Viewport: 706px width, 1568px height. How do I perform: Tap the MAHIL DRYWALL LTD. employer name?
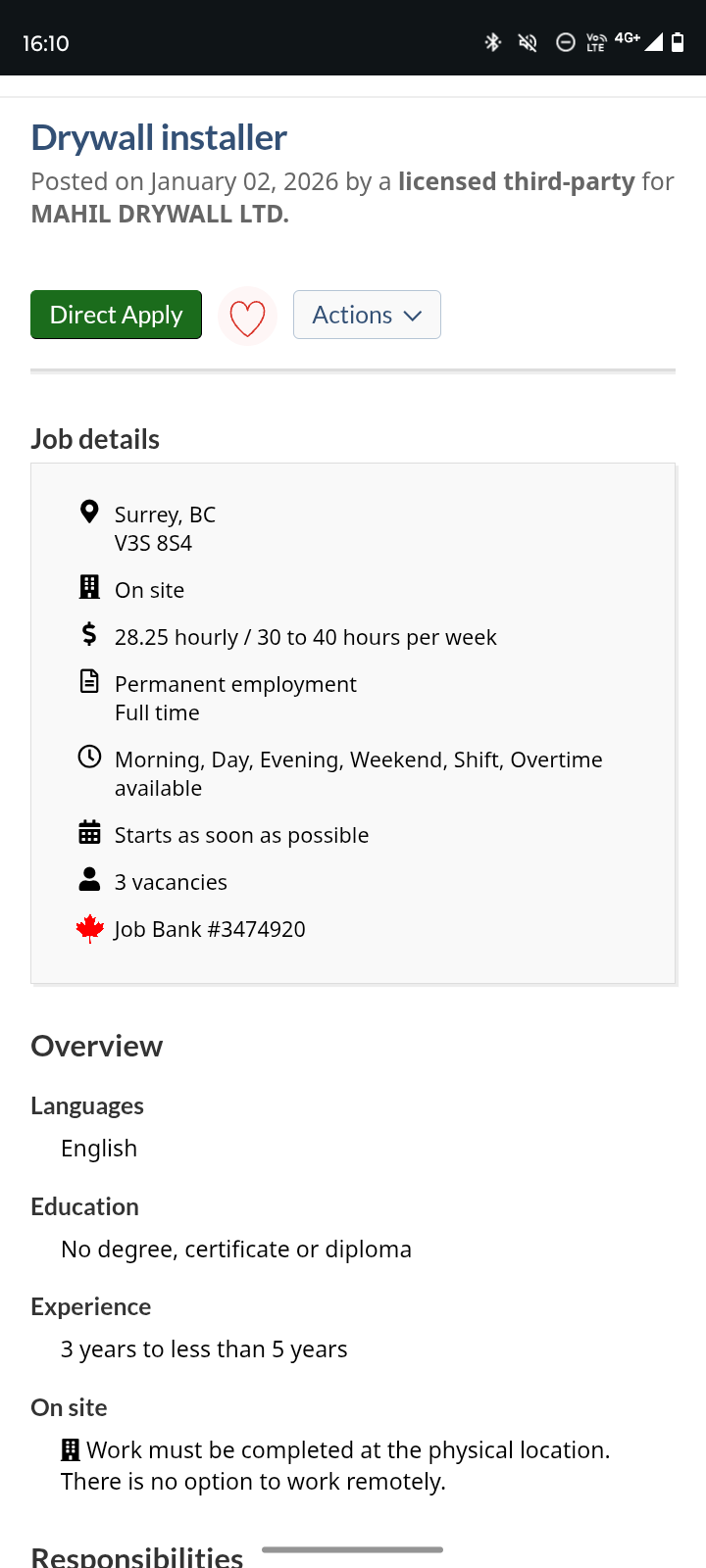tap(160, 214)
